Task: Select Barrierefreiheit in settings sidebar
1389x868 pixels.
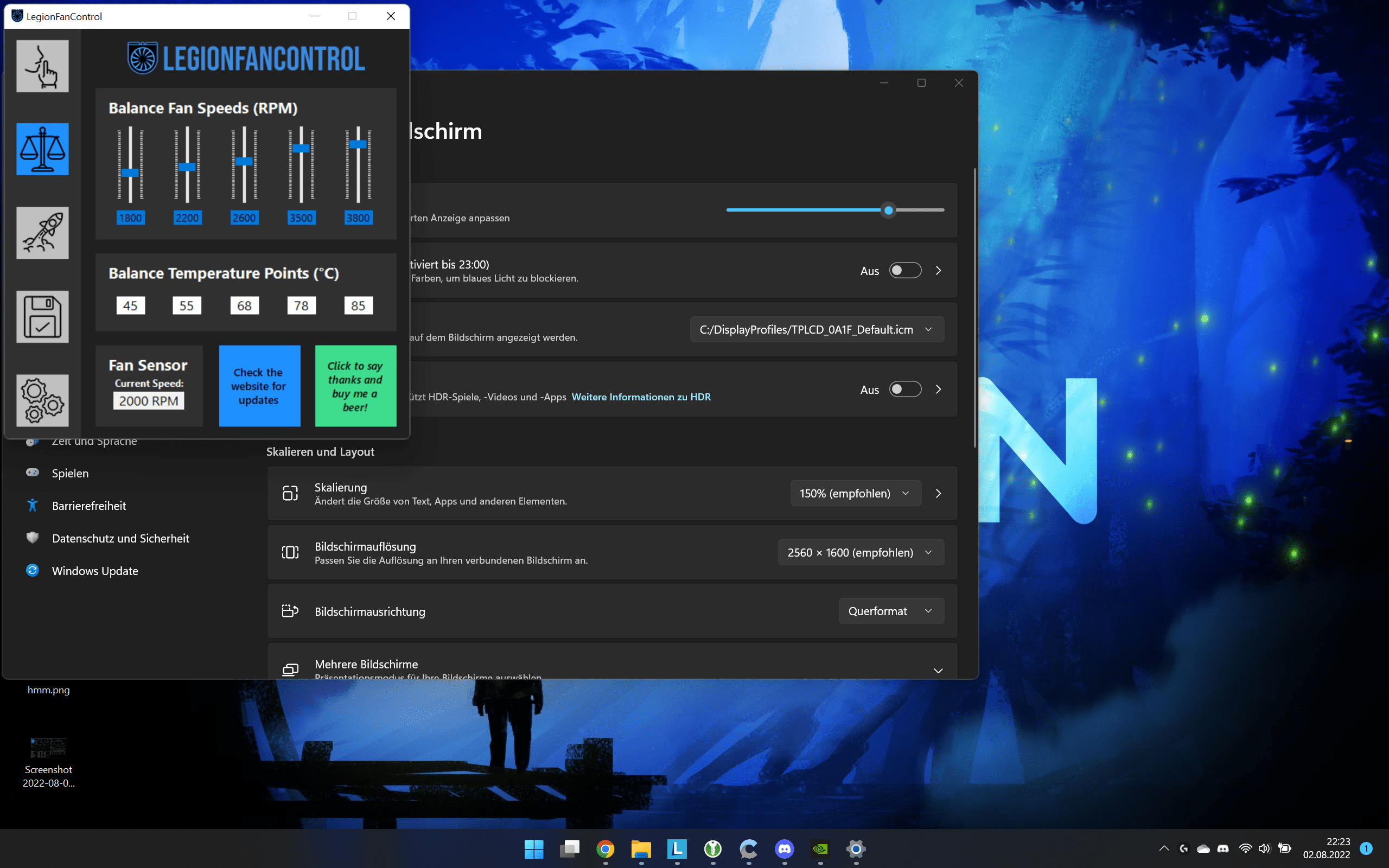Action: coord(89,506)
